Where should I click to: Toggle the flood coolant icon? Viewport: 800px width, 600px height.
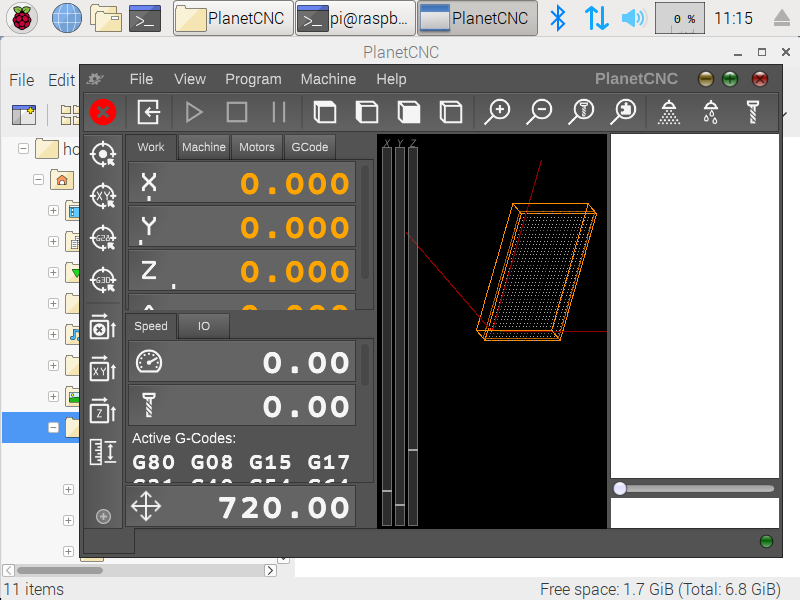(x=710, y=112)
